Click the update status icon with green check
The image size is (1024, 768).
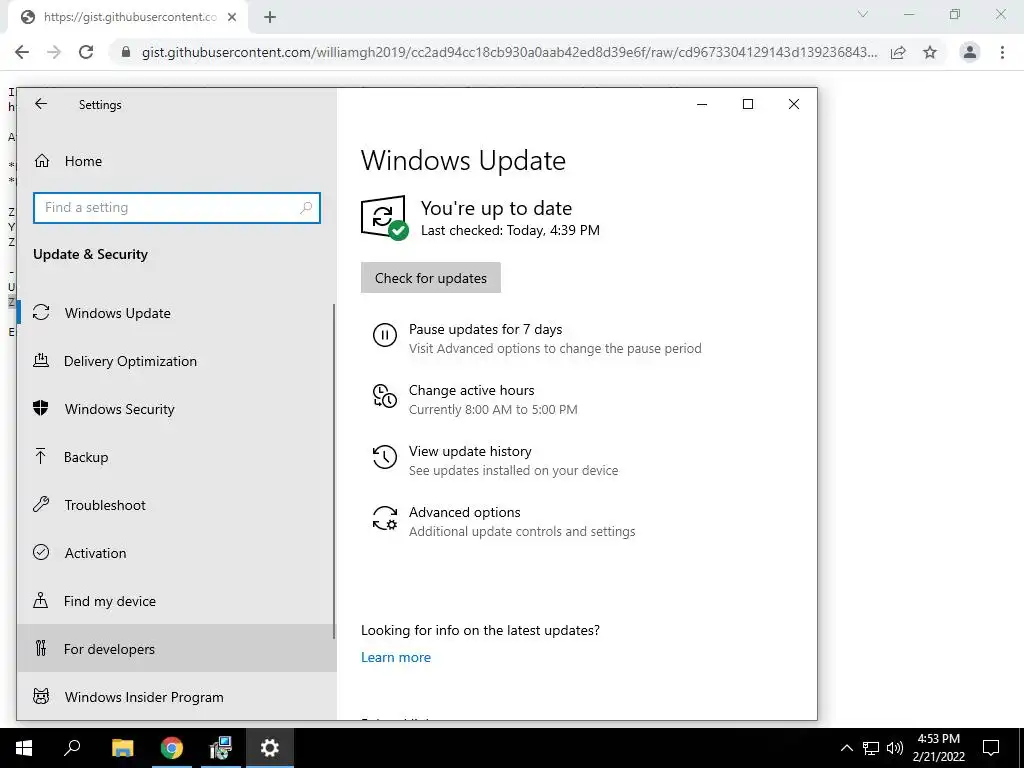pyautogui.click(x=385, y=217)
